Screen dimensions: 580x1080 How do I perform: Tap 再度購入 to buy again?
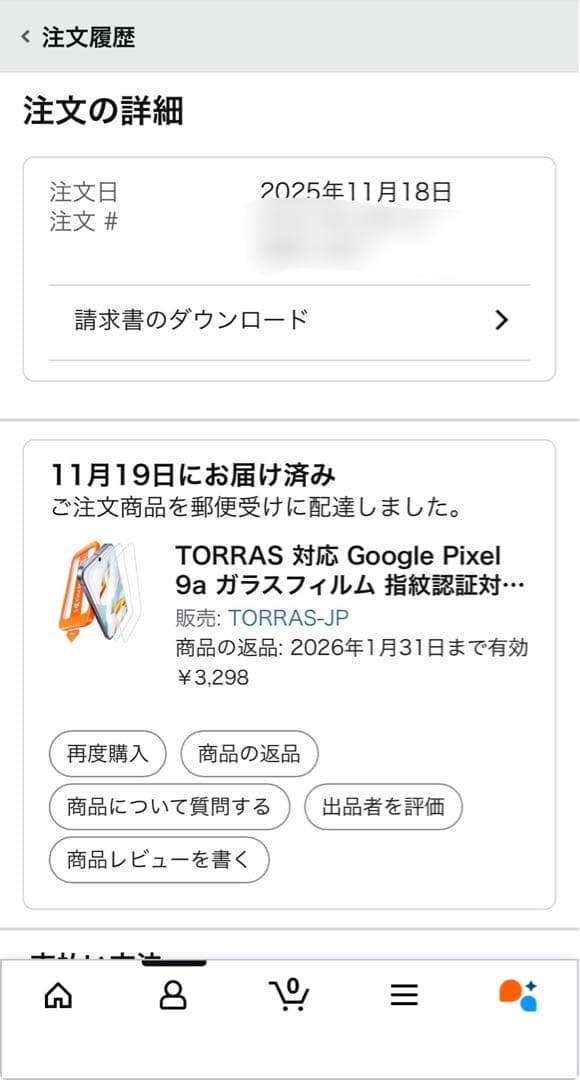[x=106, y=754]
